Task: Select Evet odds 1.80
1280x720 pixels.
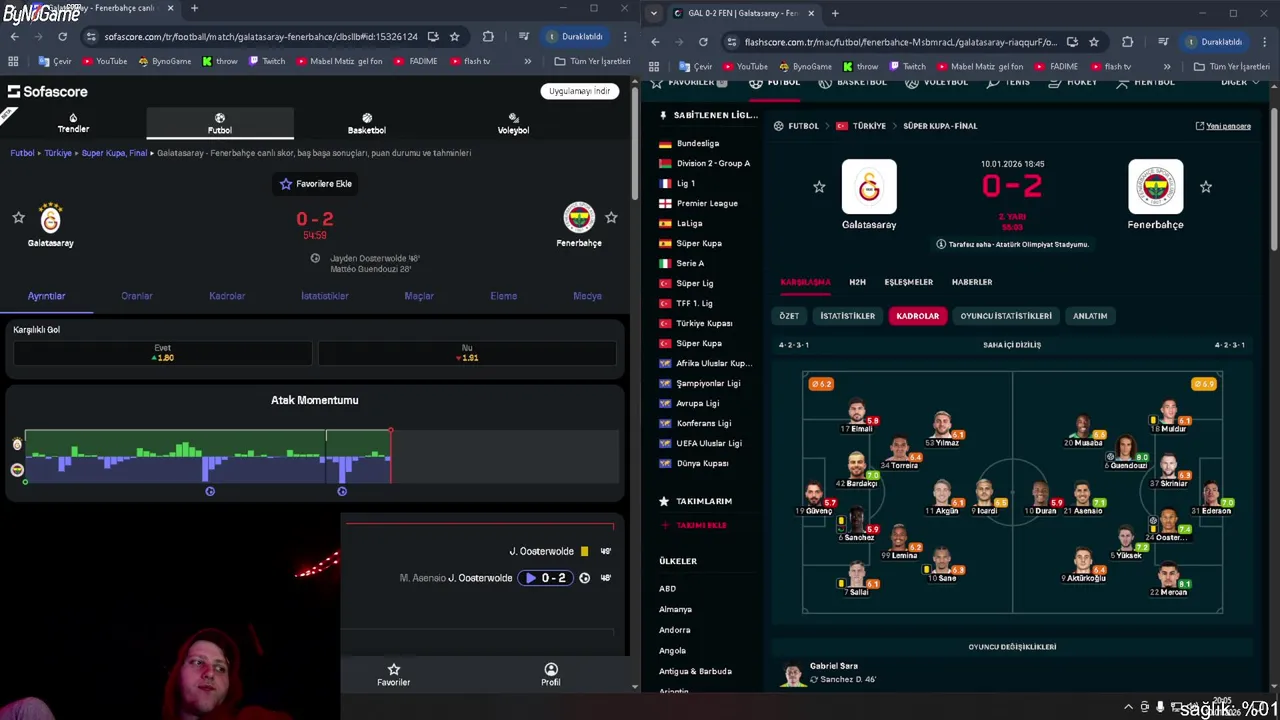Action: 162,353
